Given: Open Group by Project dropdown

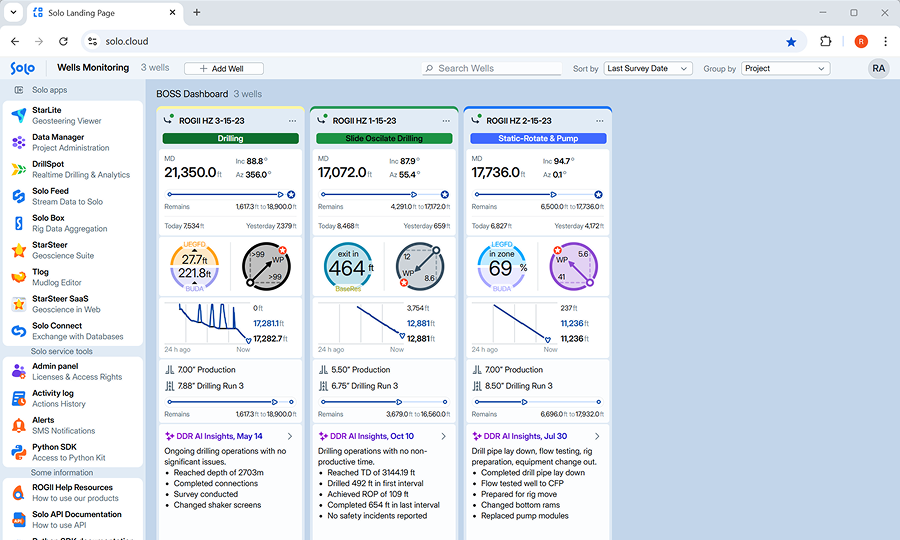Looking at the screenshot, I should click(x=786, y=68).
